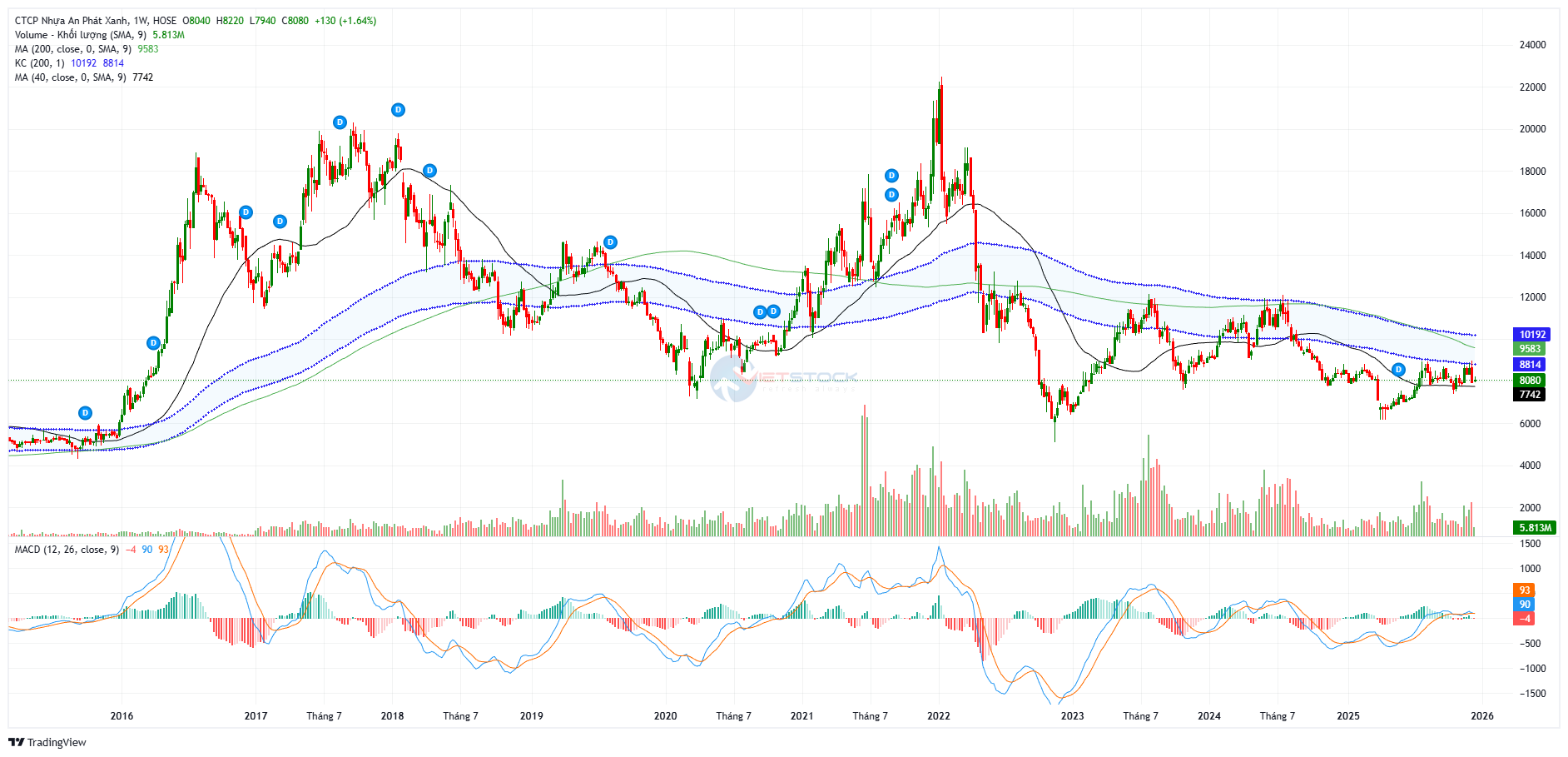Screen dimensions: 1568x757
Task: Click the upper stacked D marker in 2021
Action: (891, 176)
